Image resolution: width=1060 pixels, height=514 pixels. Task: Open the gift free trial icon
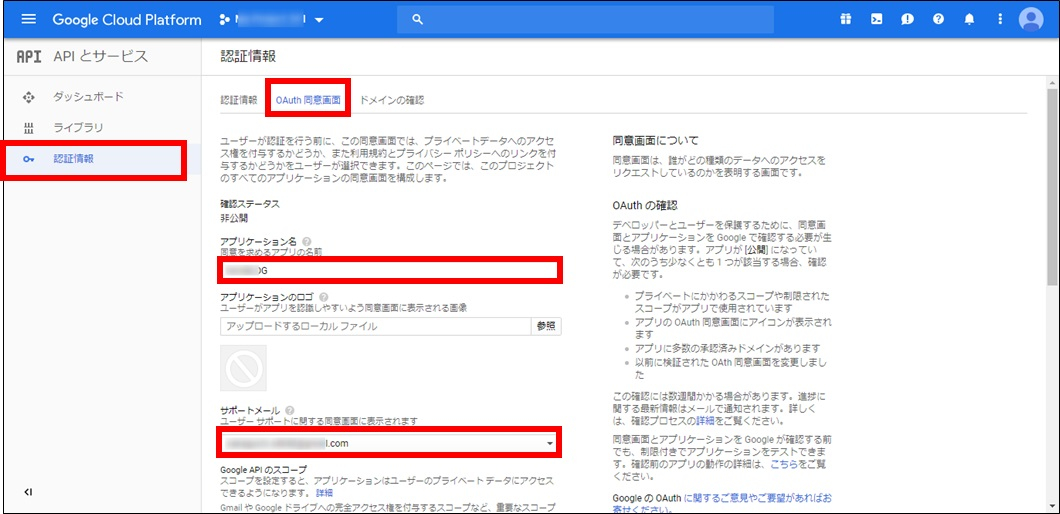coord(846,20)
